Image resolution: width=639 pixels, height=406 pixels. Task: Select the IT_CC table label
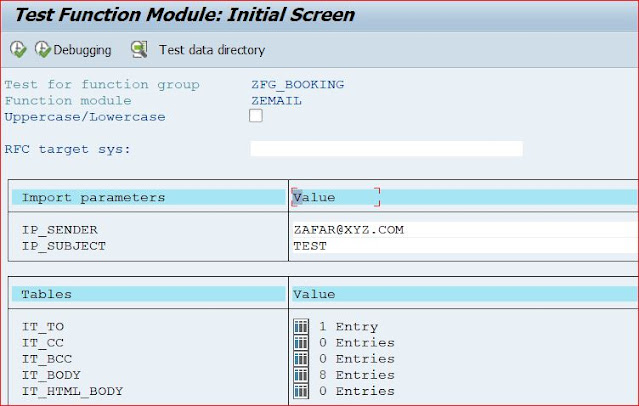[x=43, y=343]
